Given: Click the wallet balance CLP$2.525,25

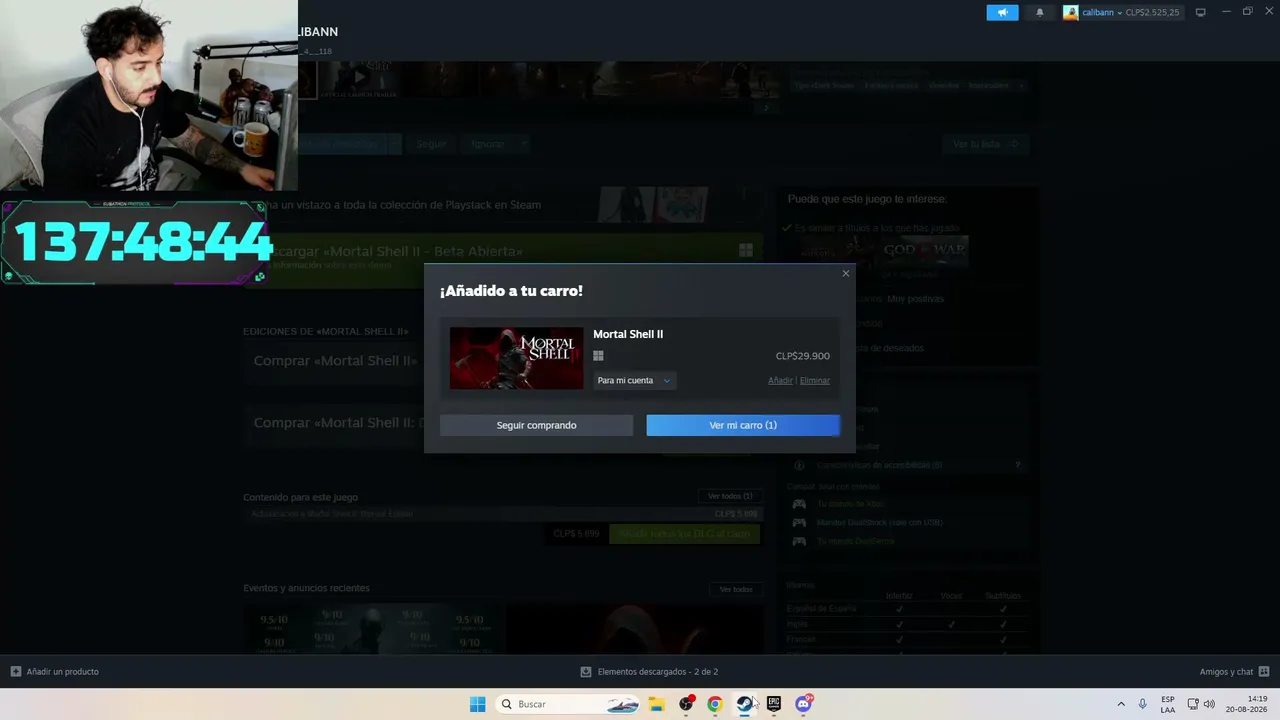Looking at the screenshot, I should pyautogui.click(x=1153, y=12).
